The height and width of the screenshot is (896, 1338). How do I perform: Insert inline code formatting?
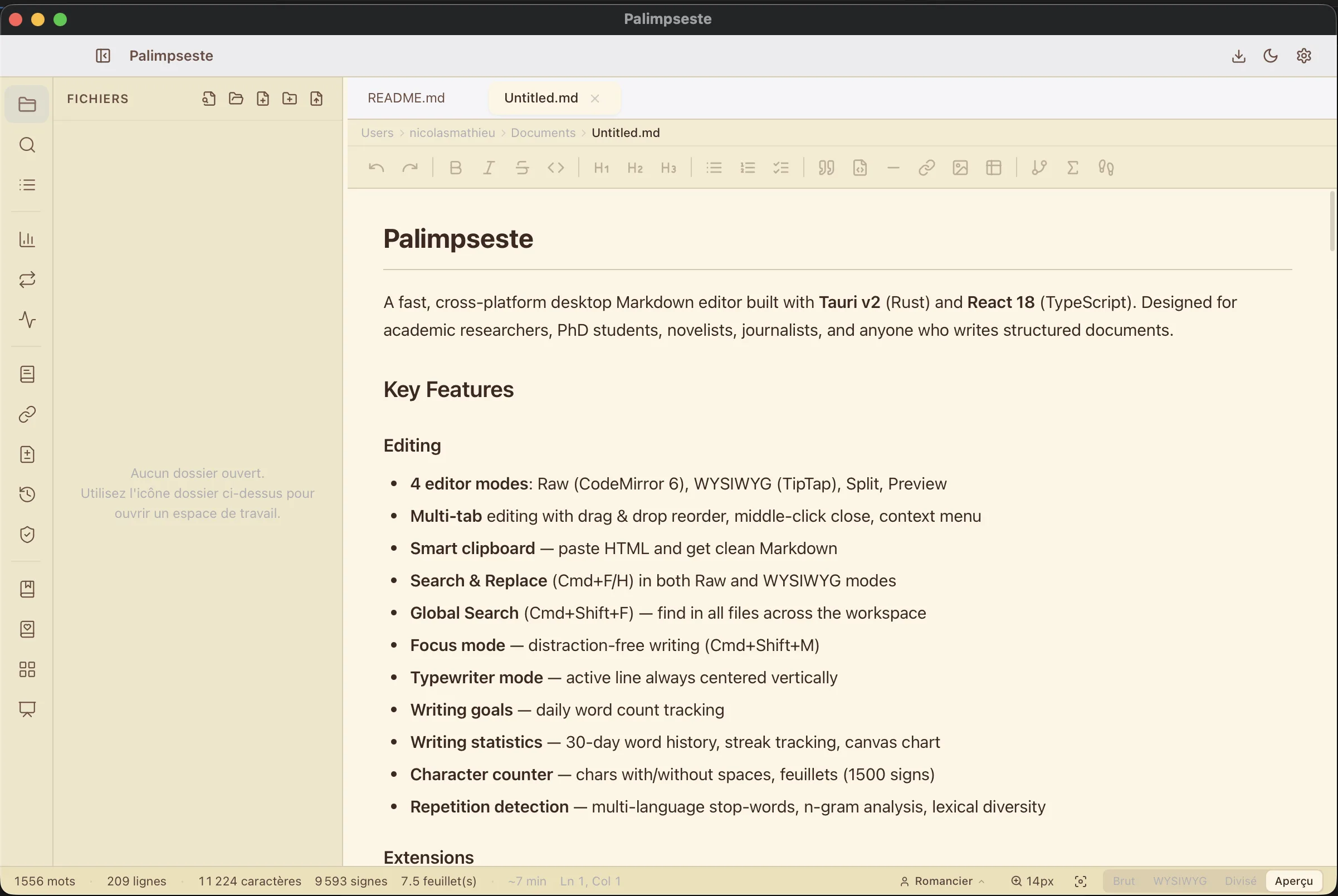(x=555, y=168)
